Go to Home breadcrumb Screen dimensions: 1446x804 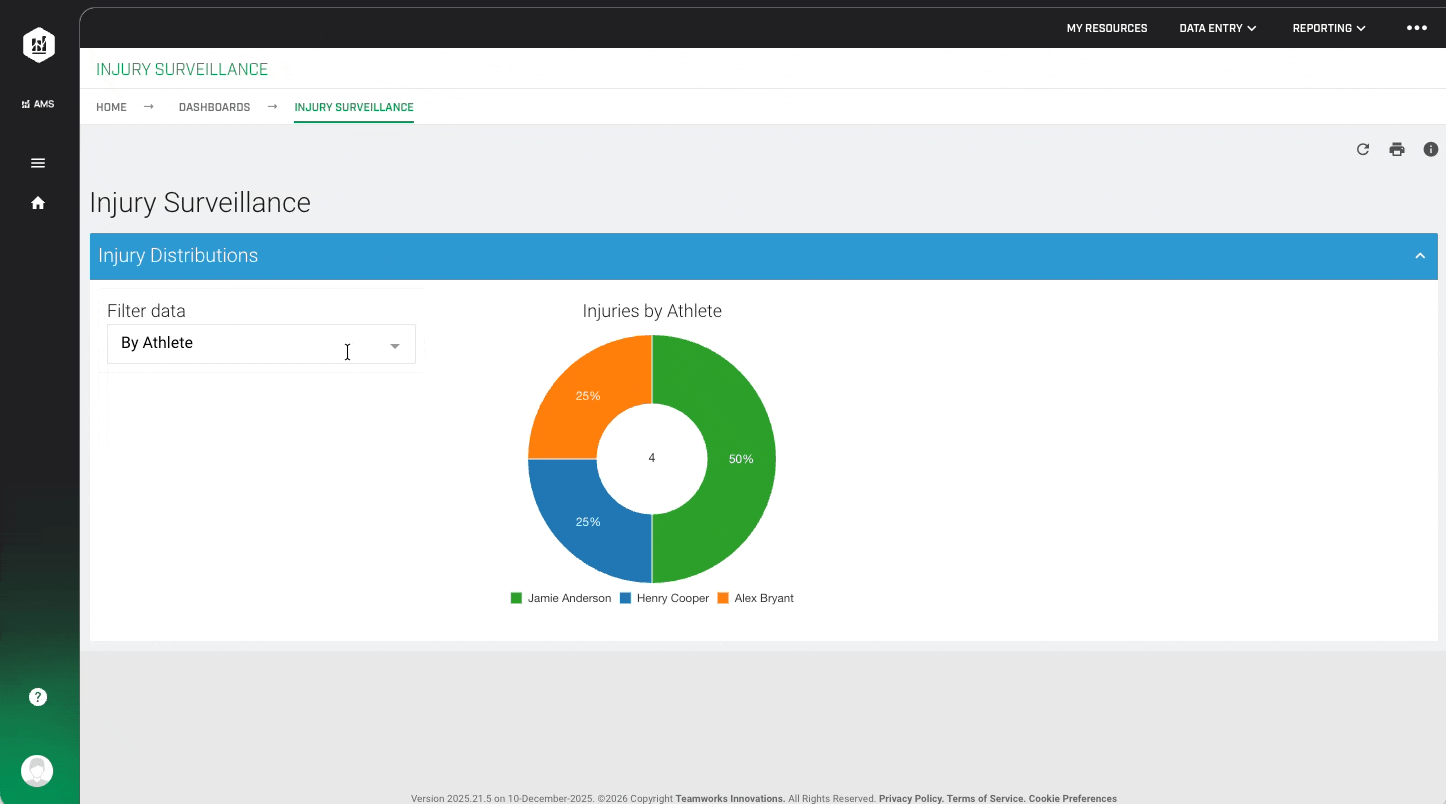point(111,107)
